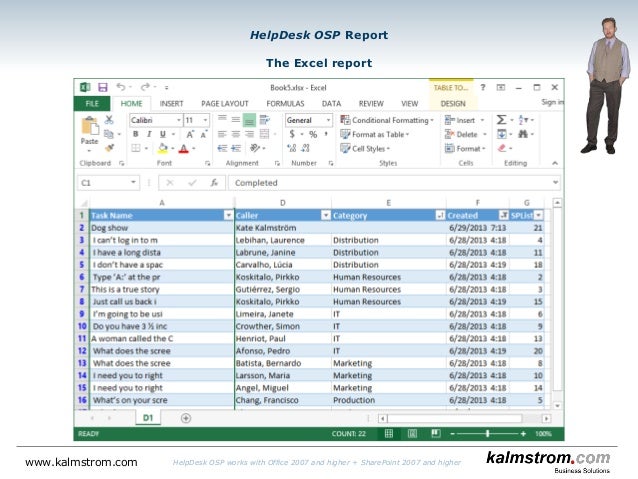Toggle Underline formatting
The image size is (638, 479).
click(163, 134)
